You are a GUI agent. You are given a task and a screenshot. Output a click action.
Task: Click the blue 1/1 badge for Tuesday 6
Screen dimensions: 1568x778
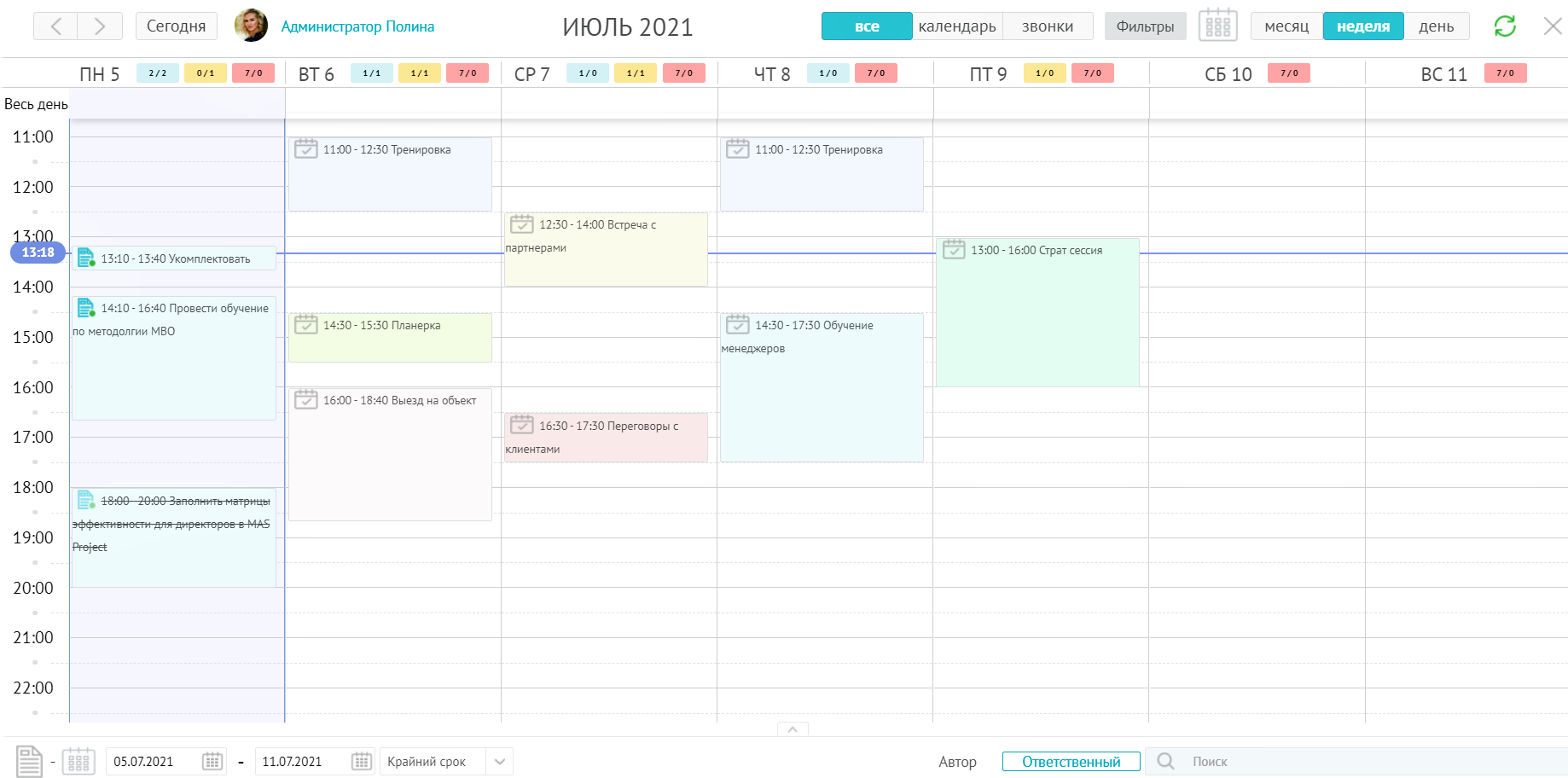(x=372, y=73)
